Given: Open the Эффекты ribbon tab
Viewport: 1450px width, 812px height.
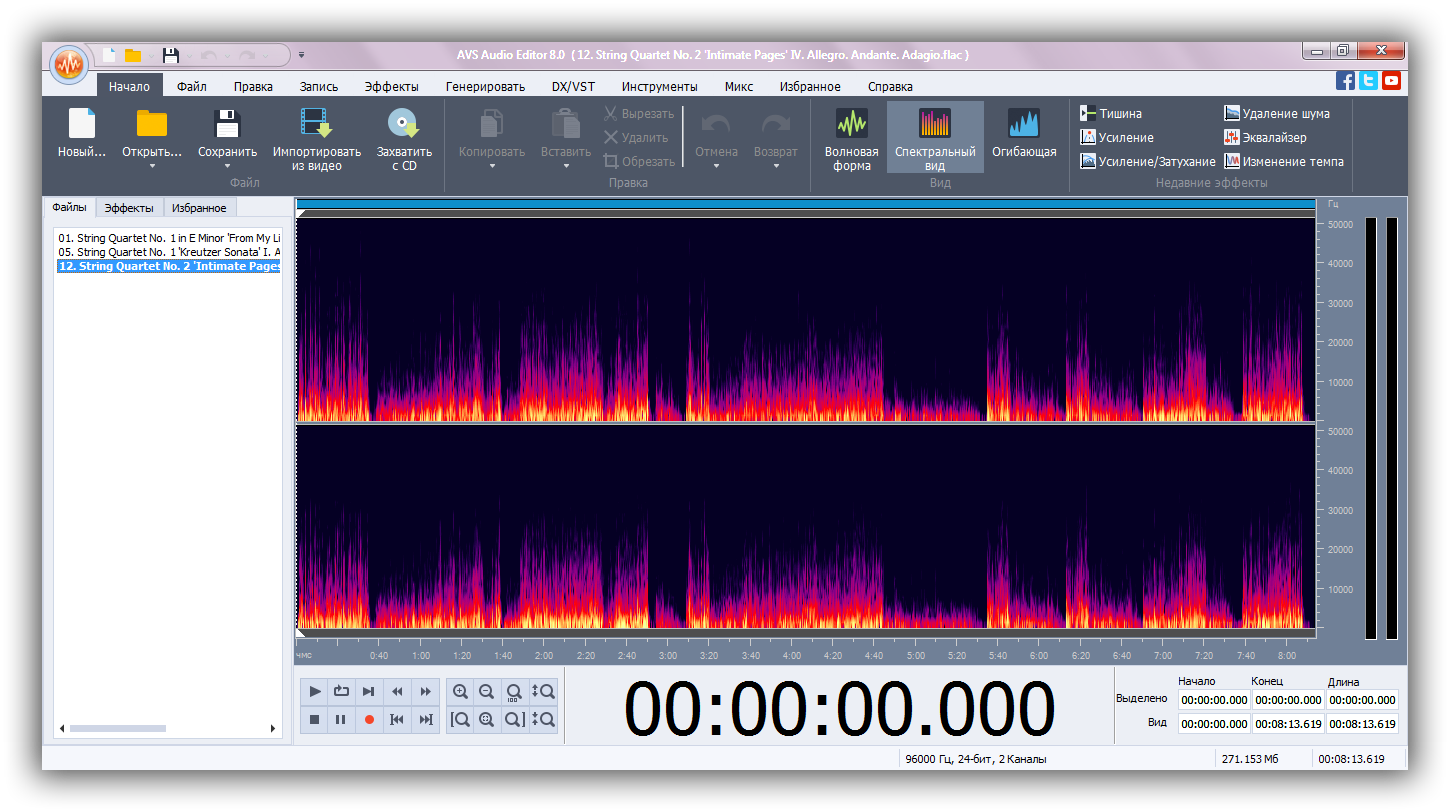Looking at the screenshot, I should click(x=392, y=87).
